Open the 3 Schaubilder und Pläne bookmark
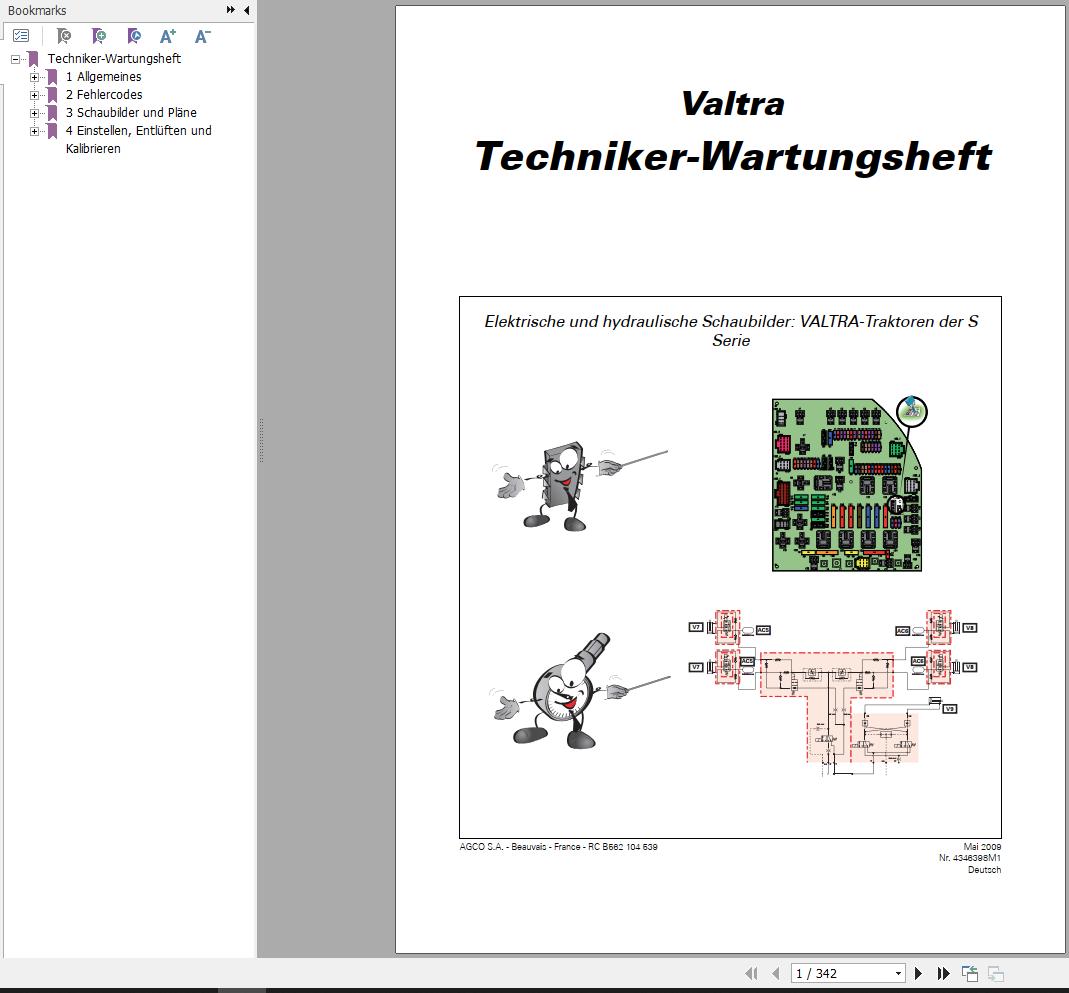1069x993 pixels. (x=131, y=112)
